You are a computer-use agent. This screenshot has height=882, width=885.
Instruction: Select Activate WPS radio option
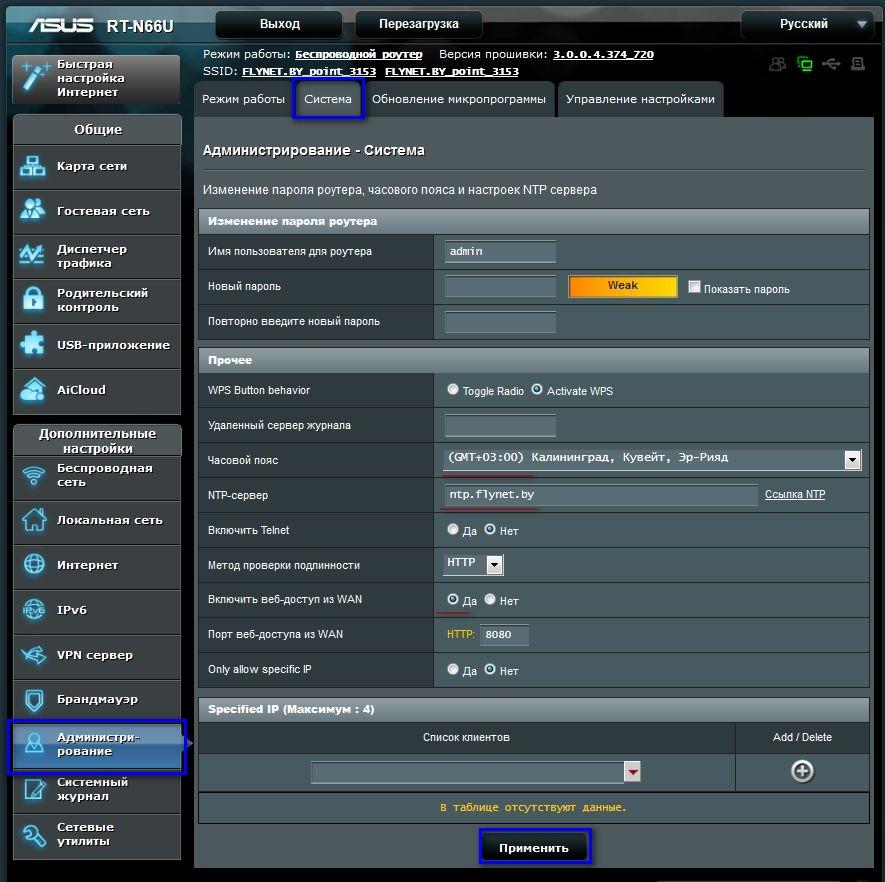tap(537, 389)
